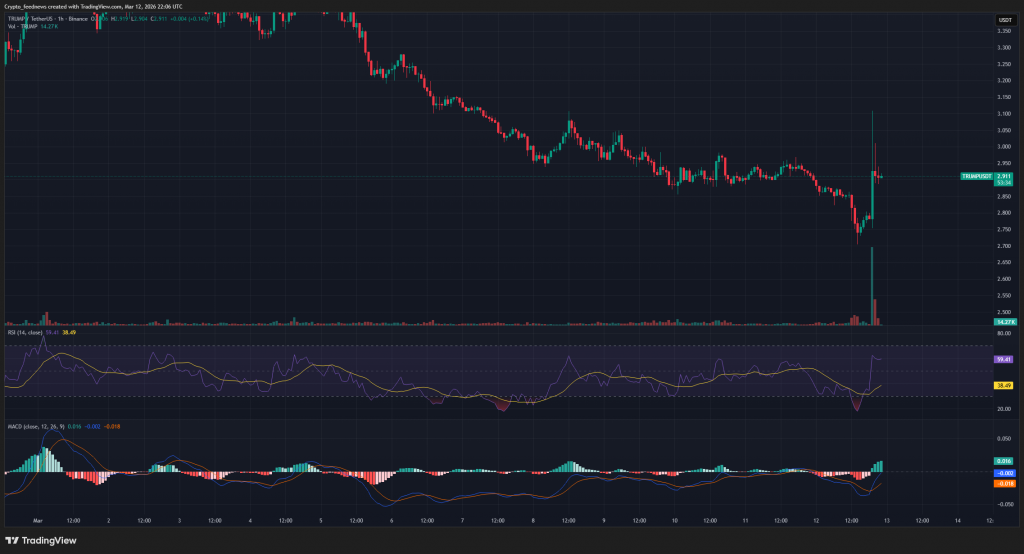Click the -0.050 label on the MACD scale
Viewport: 1024px width, 554px height.
[1004, 504]
